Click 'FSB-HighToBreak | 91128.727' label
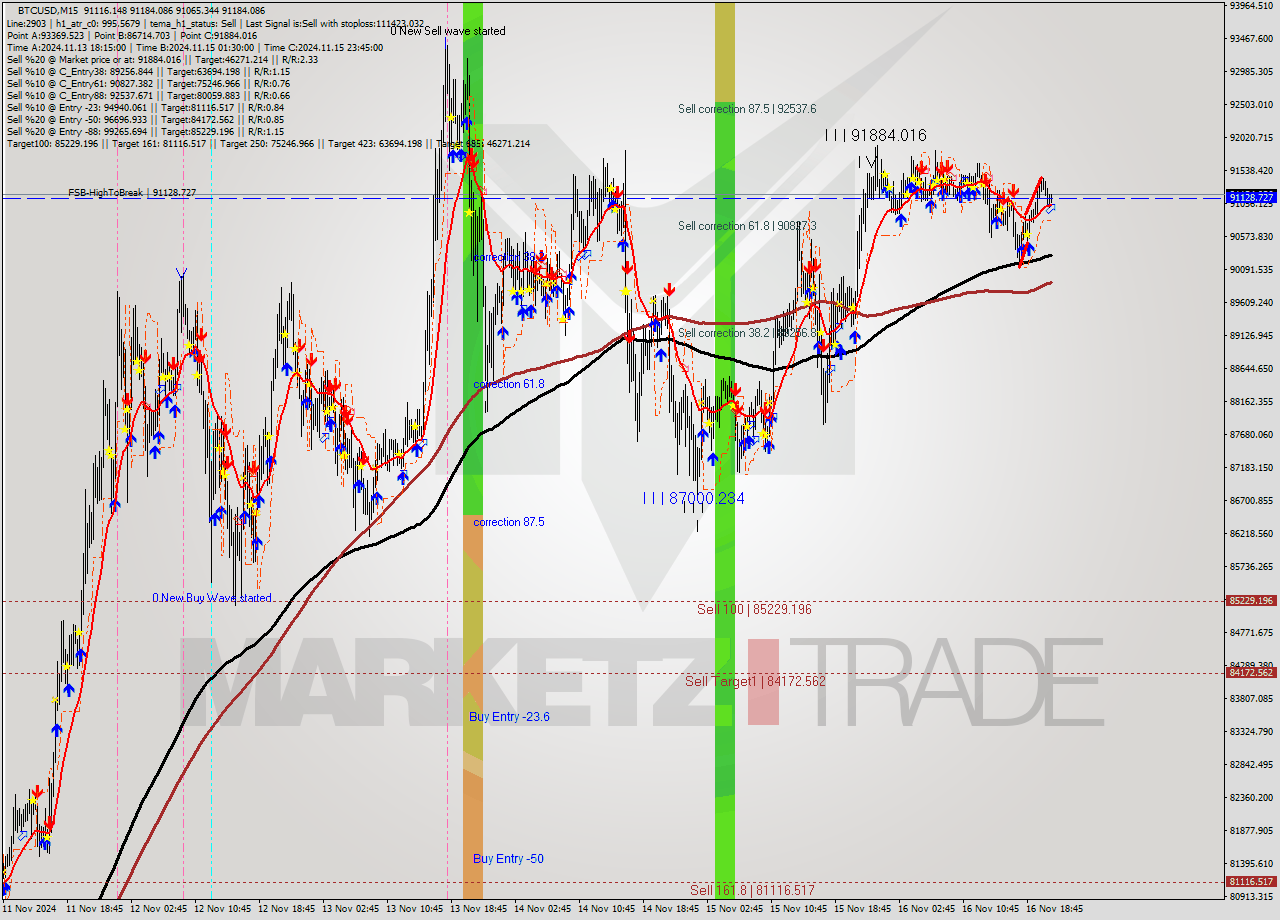Screen dimensions: 1280x920 pyautogui.click(x=132, y=192)
